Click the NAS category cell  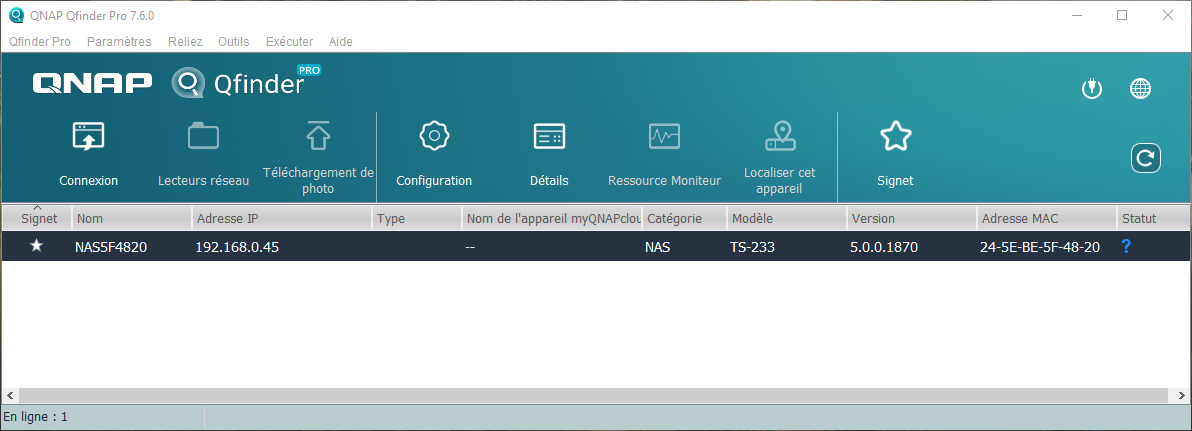pyautogui.click(x=657, y=247)
